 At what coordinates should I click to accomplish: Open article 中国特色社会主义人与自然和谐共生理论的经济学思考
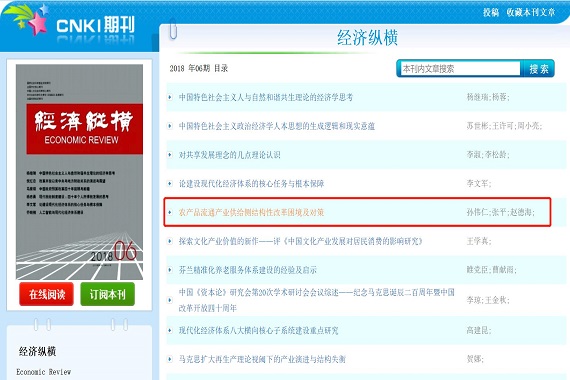pos(266,97)
